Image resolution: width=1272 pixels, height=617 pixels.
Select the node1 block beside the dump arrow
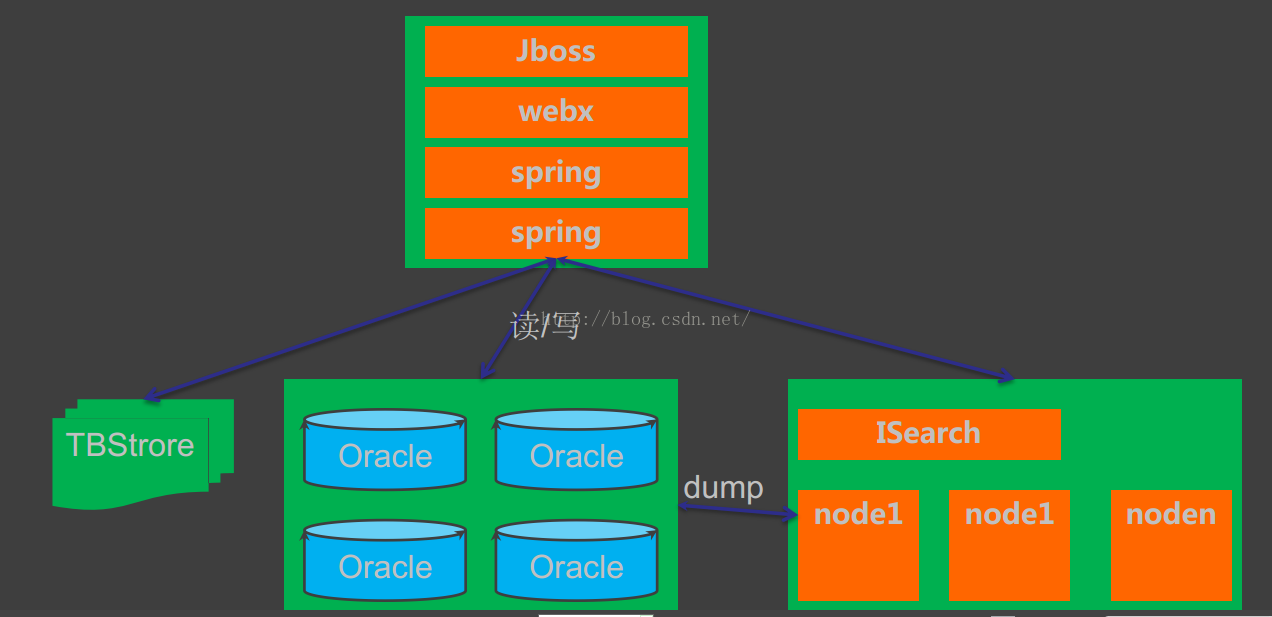point(858,545)
